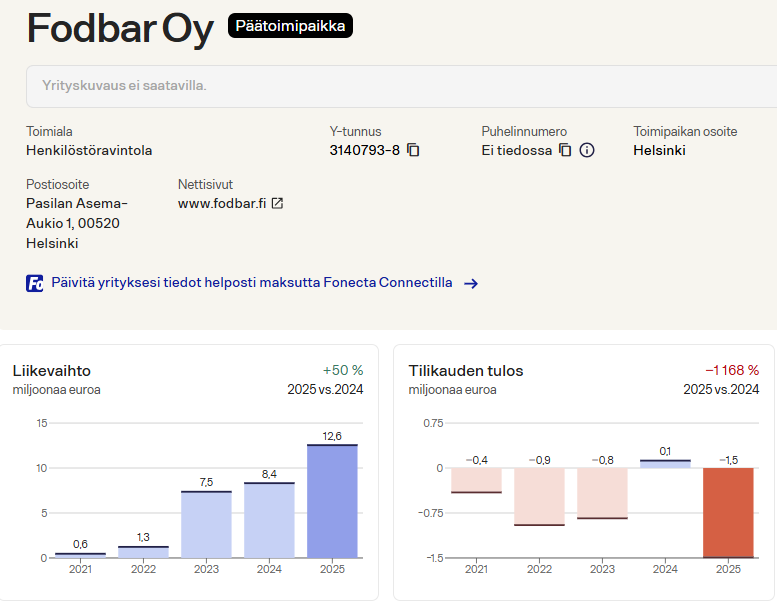777x608 pixels.
Task: Select the 2025 revenue bar 12,6
Action: (x=332, y=501)
